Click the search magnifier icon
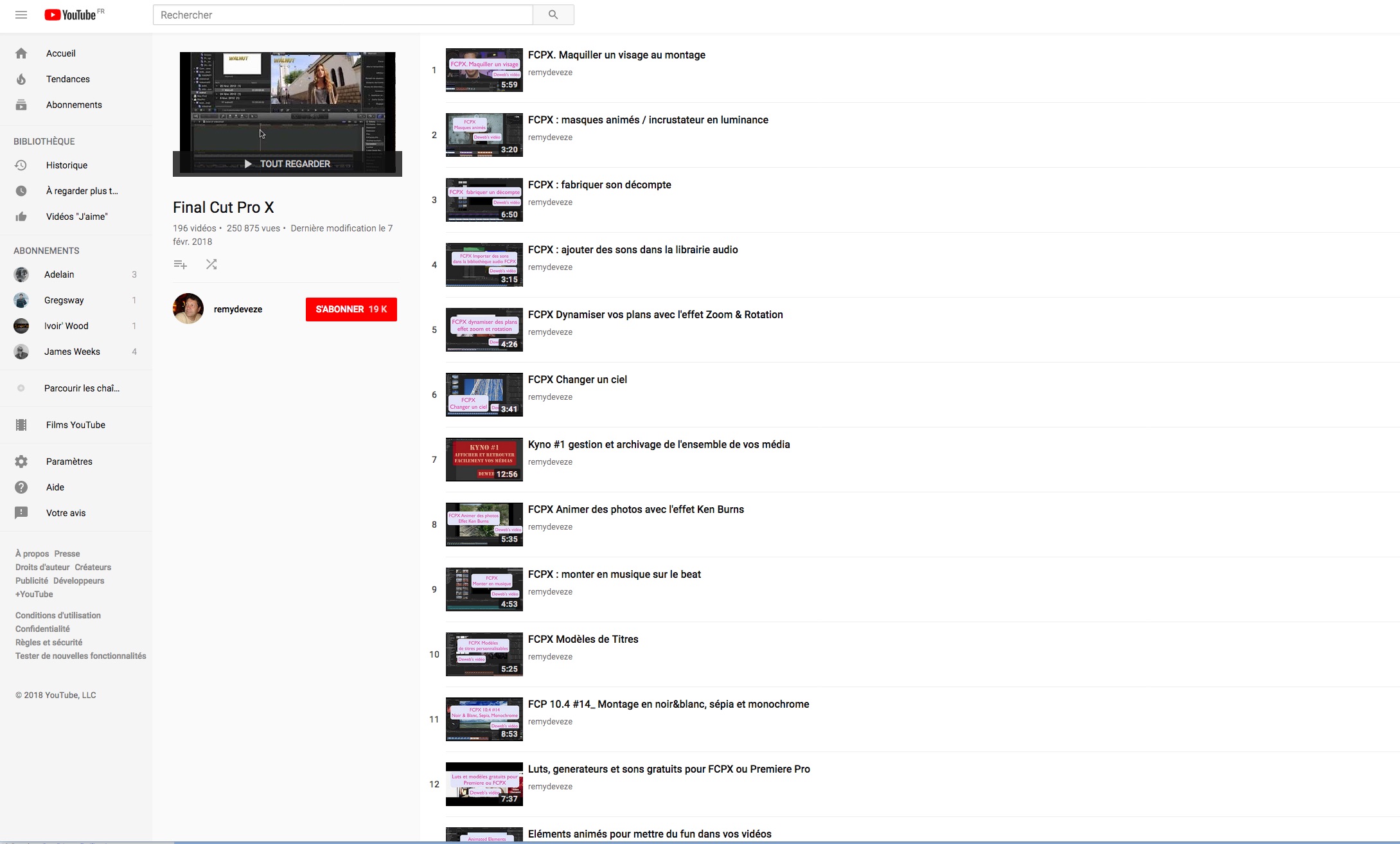The image size is (1400, 844). click(553, 14)
